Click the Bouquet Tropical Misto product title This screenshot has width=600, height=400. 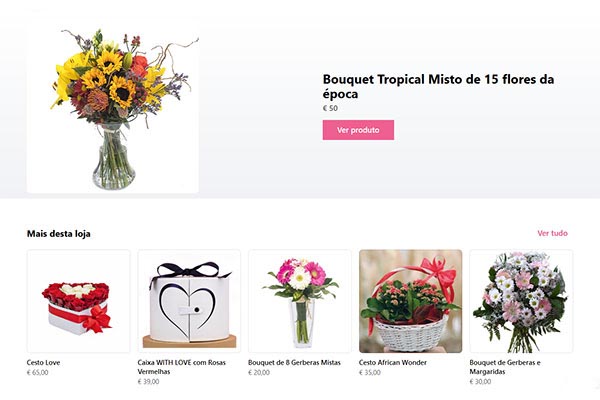[438, 87]
